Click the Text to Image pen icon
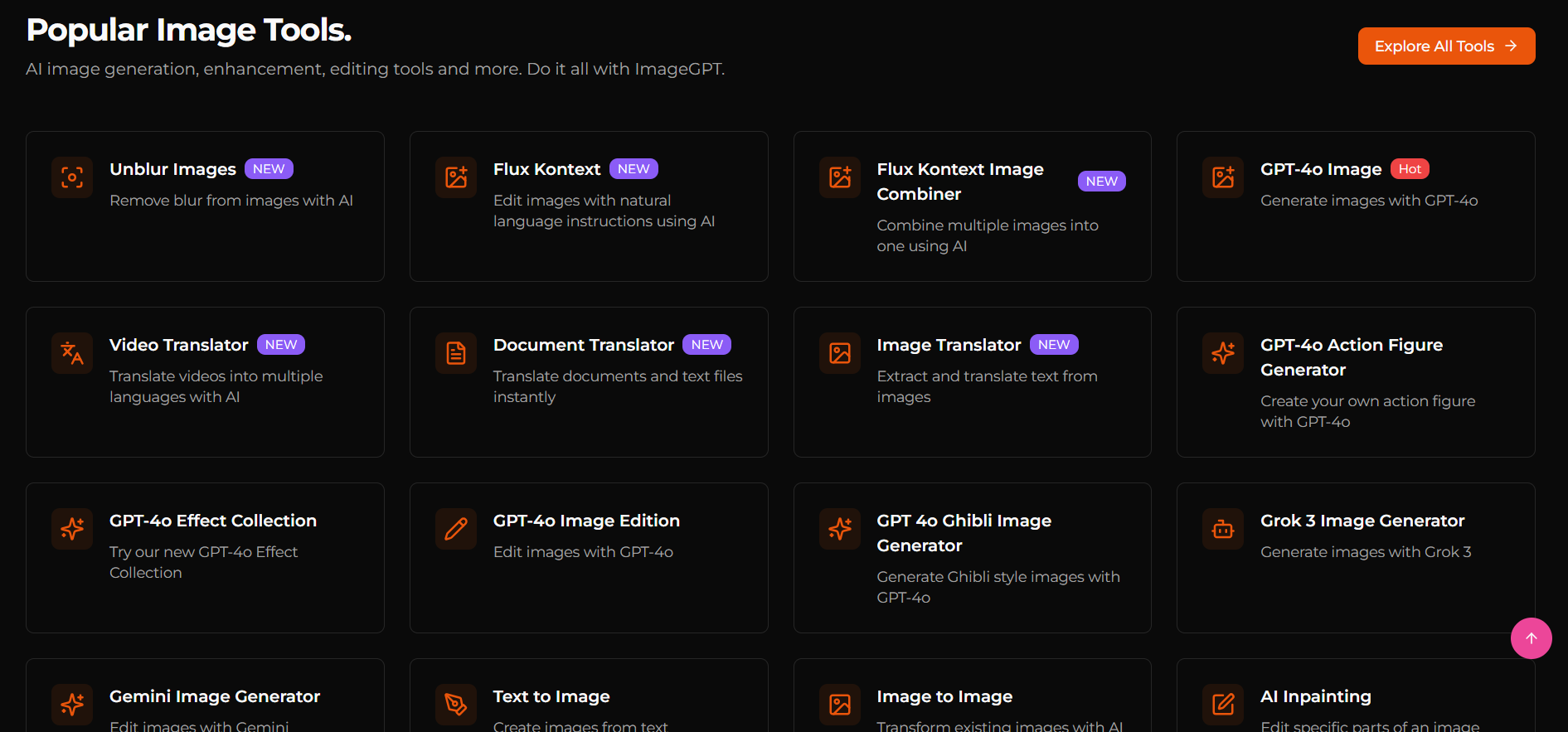The height and width of the screenshot is (732, 1568). click(x=456, y=705)
